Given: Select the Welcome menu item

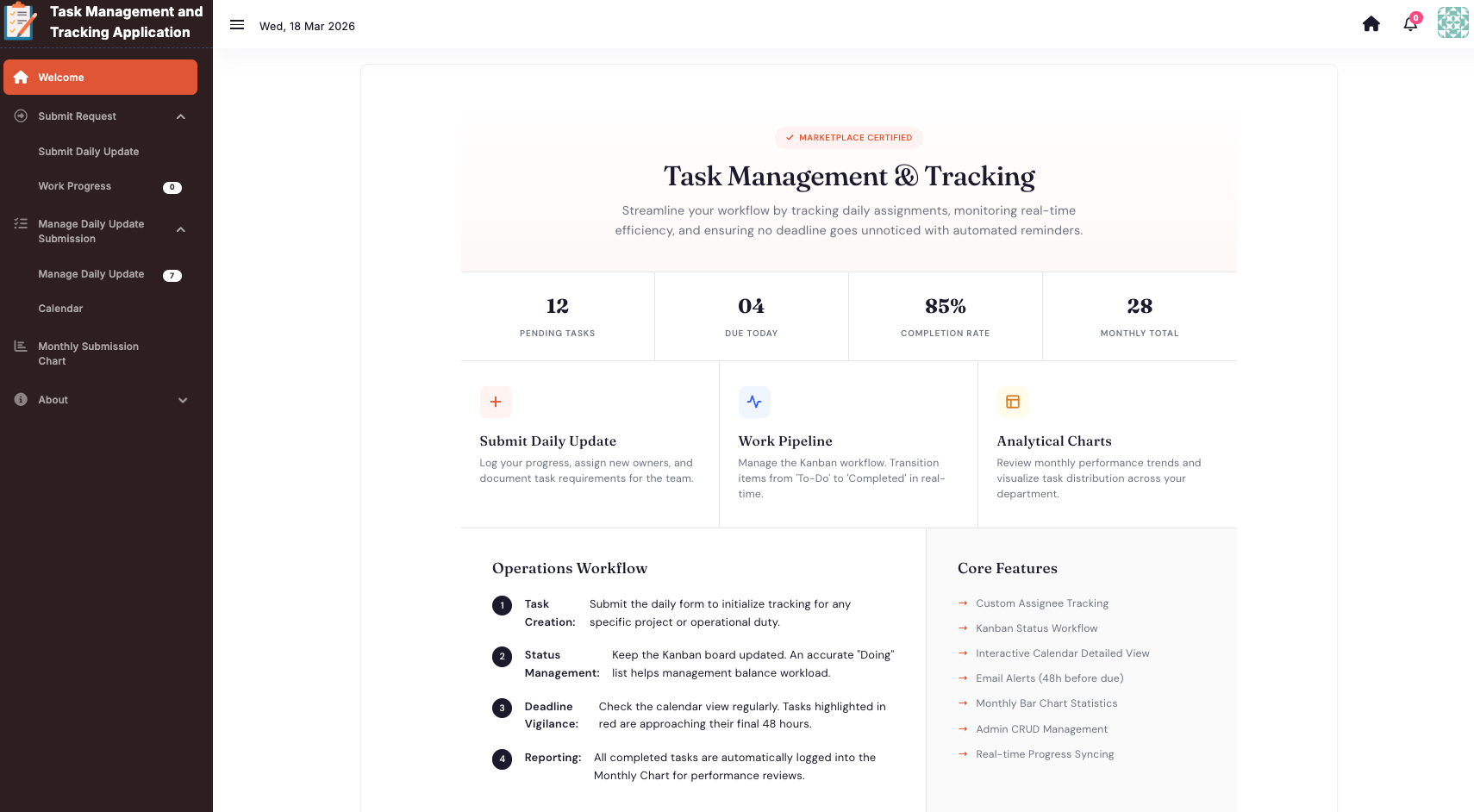Looking at the screenshot, I should coord(100,78).
